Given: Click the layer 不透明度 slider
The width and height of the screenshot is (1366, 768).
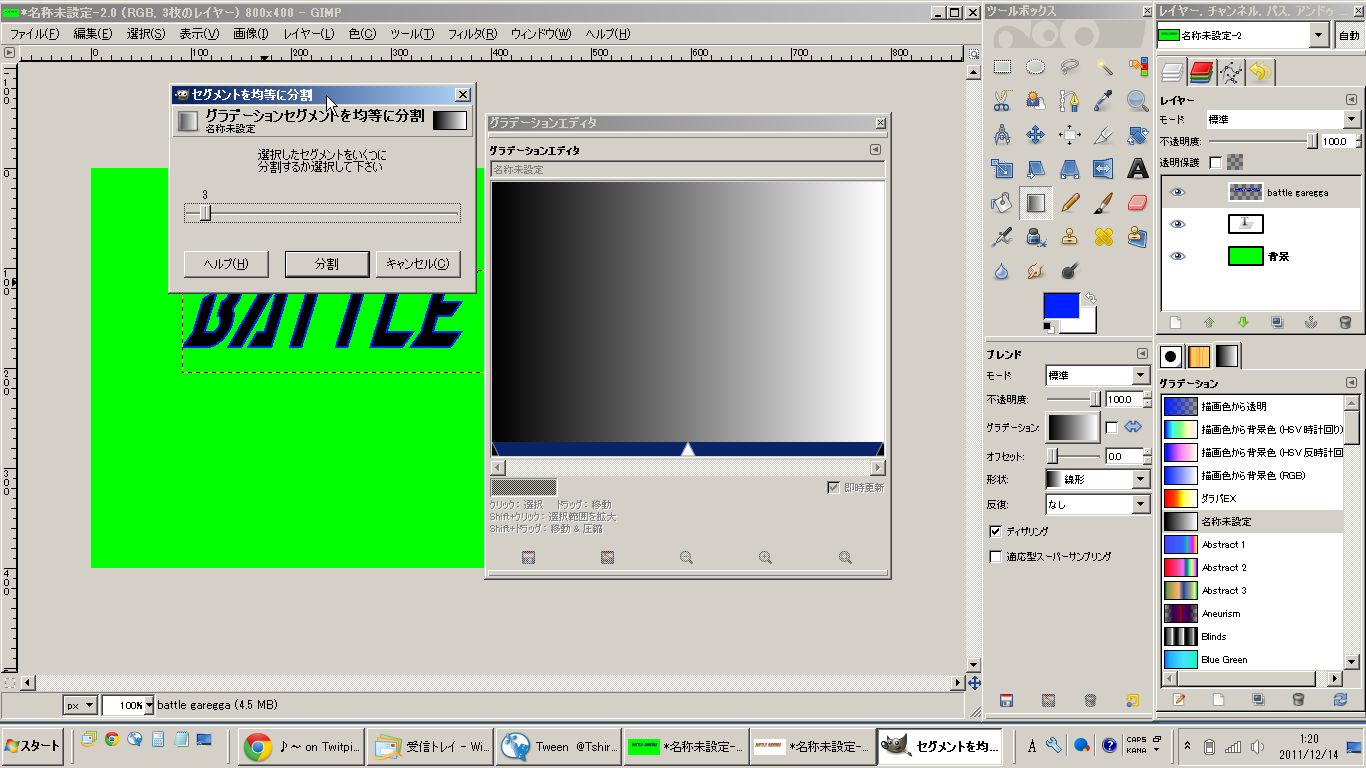Looking at the screenshot, I should 1264,142.
